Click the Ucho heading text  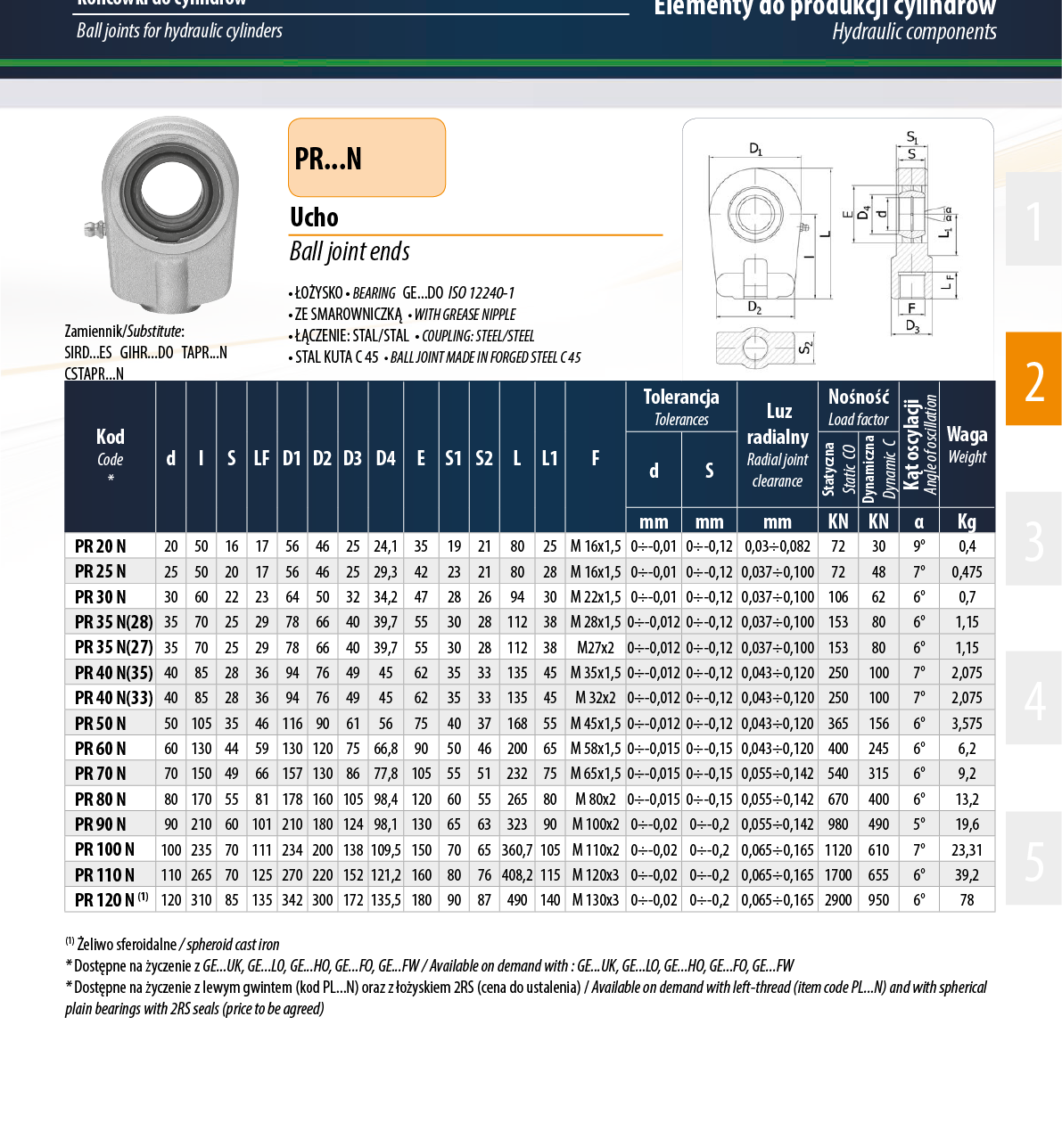(314, 217)
